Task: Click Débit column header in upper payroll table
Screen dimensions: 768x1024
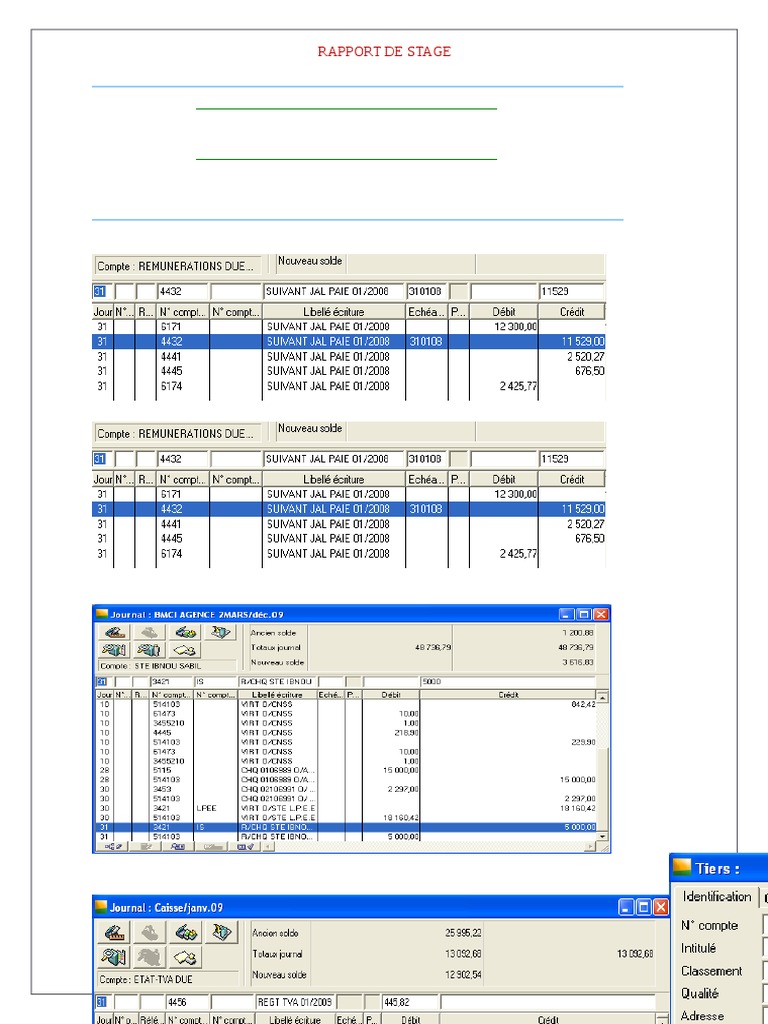Action: [x=504, y=312]
